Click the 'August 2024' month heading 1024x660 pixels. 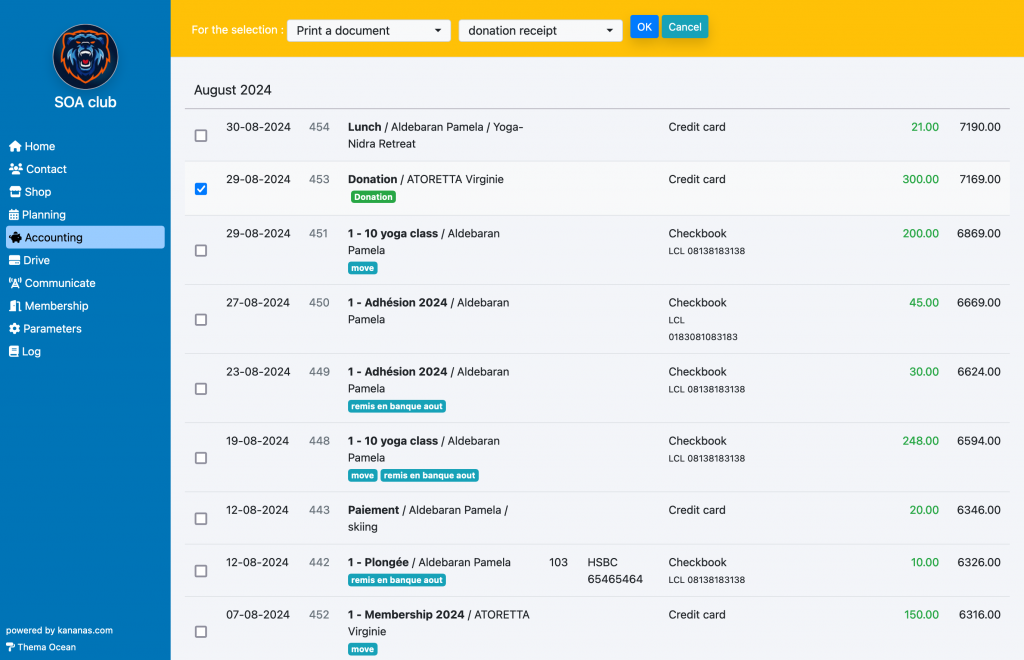(x=232, y=90)
